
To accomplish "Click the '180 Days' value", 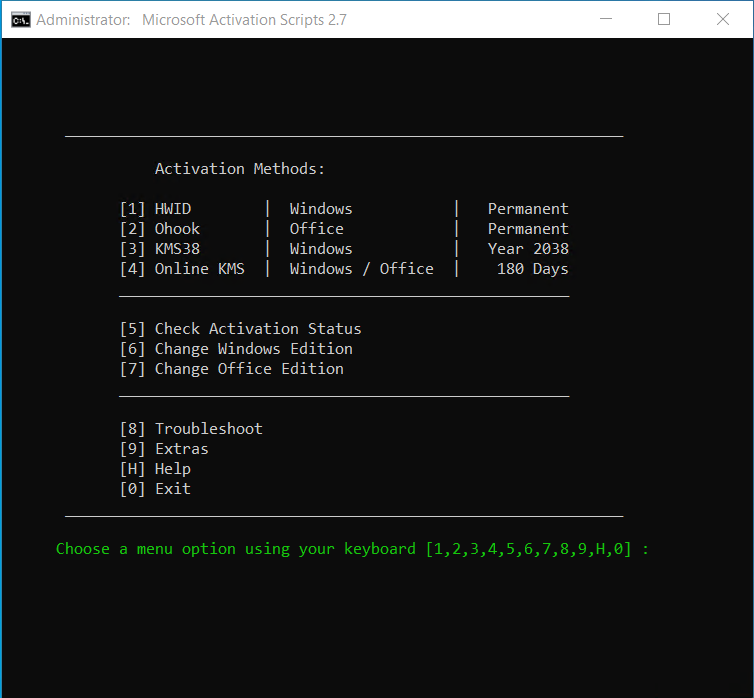I will point(532,269).
